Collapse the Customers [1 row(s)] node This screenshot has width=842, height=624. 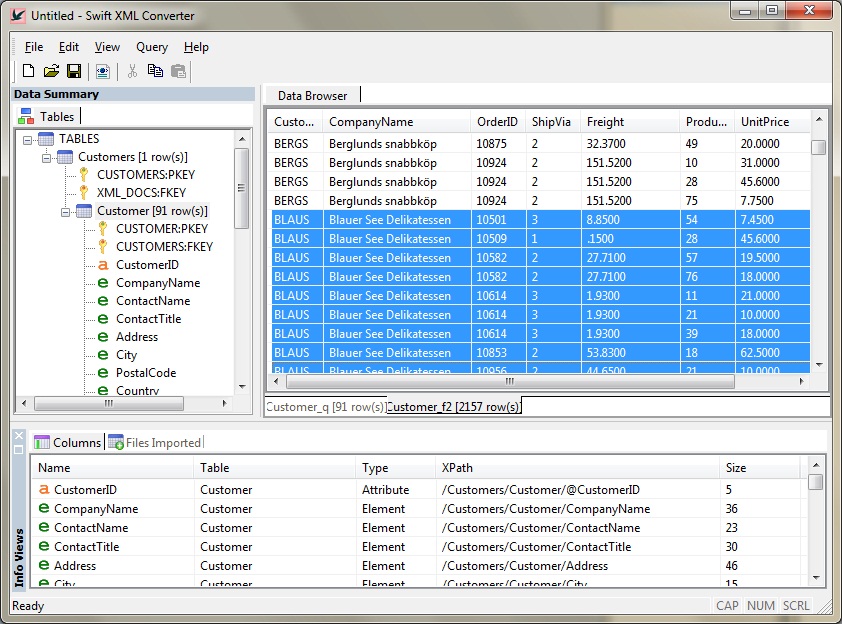[x=46, y=158]
